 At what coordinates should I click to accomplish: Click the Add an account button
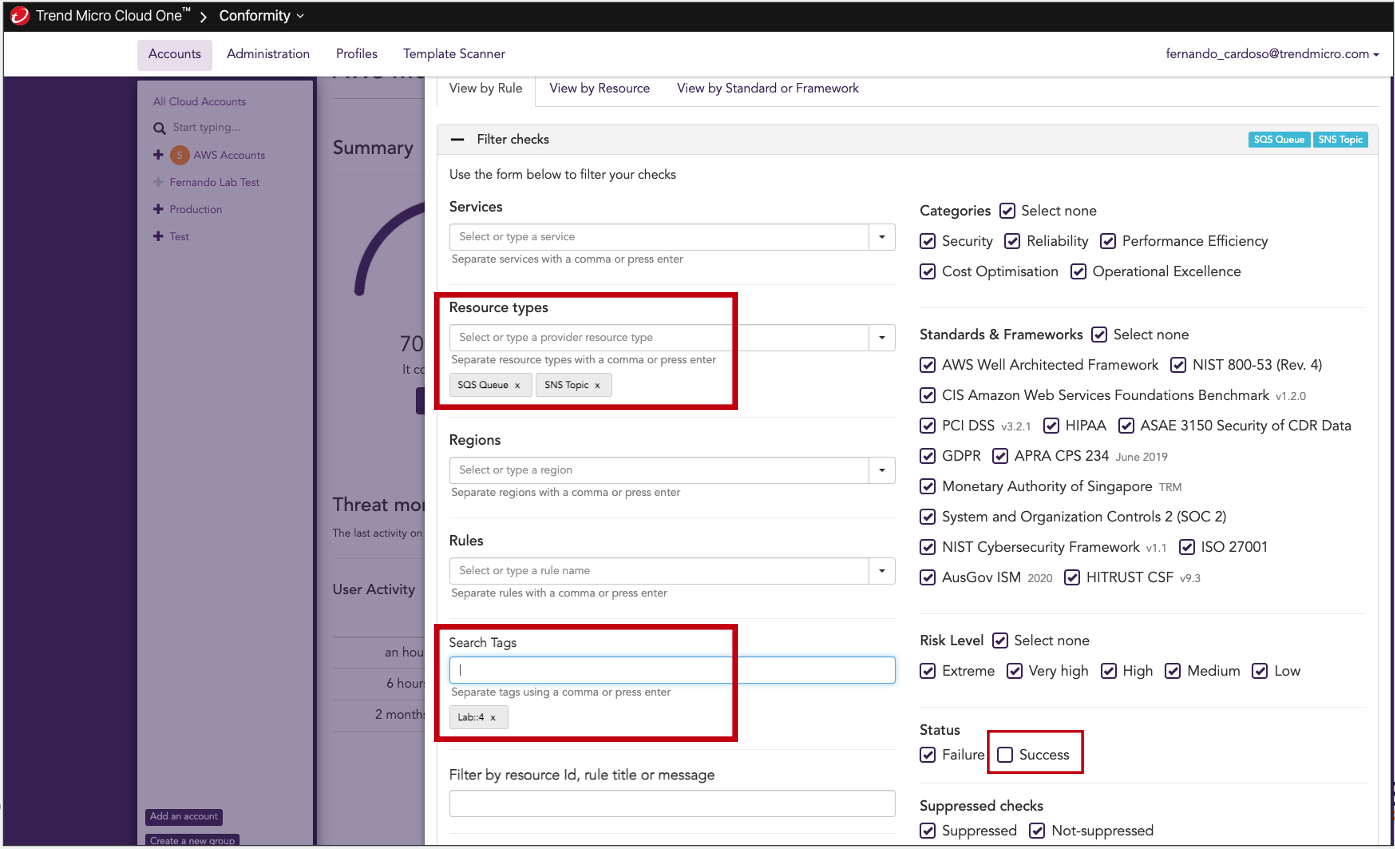[x=184, y=817]
